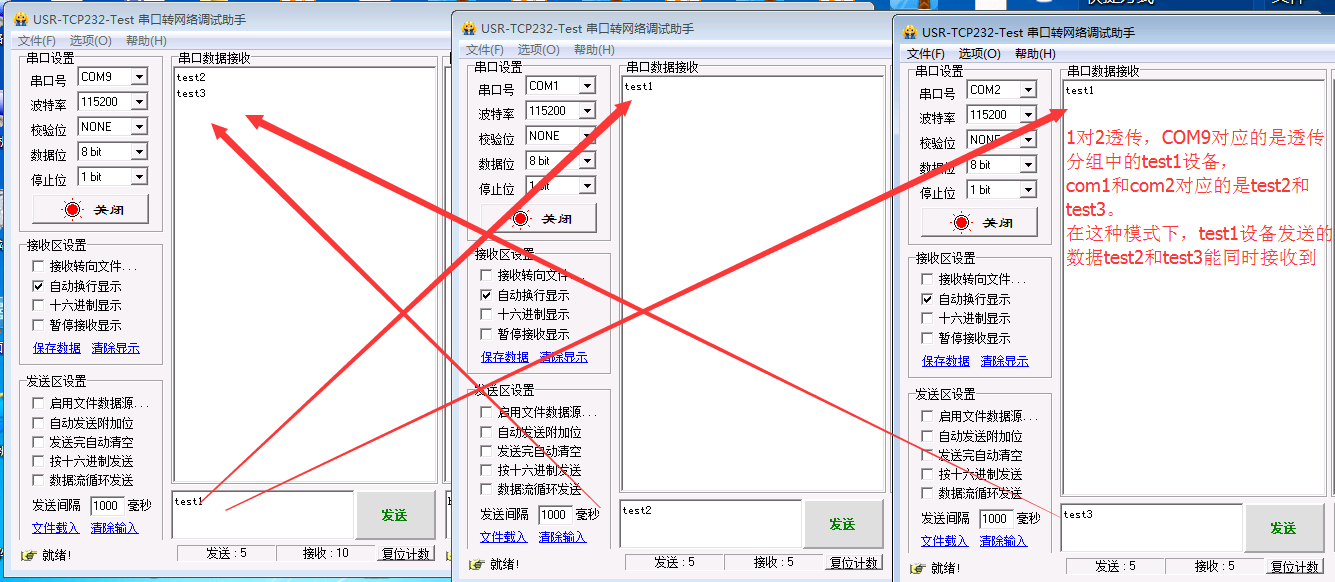This screenshot has width=1335, height=582.
Task: Click the red serial-port indicator icon in COM2 window
Action: (961, 222)
